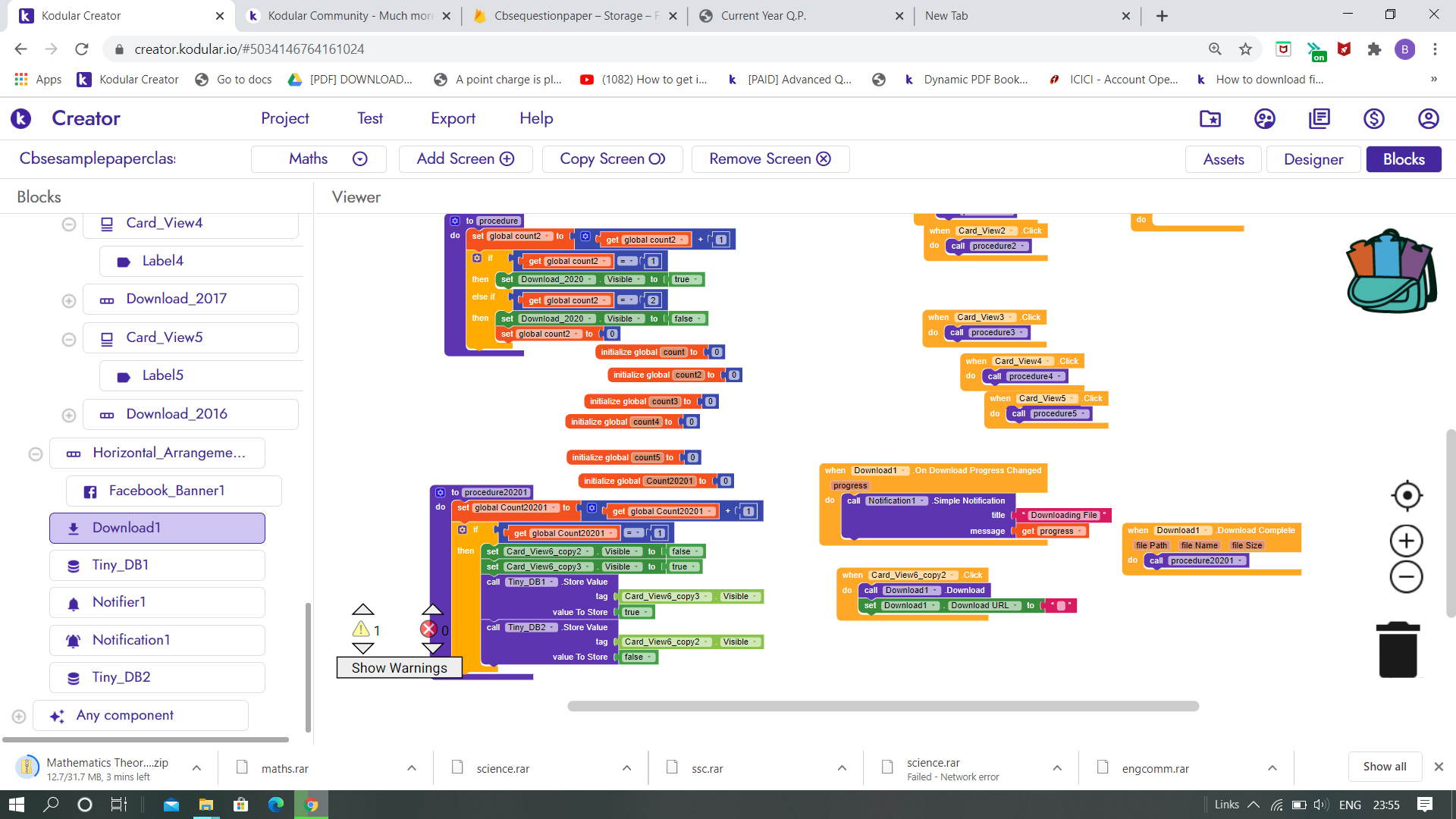1456x819 pixels.
Task: Open the Export menu
Action: 453,118
